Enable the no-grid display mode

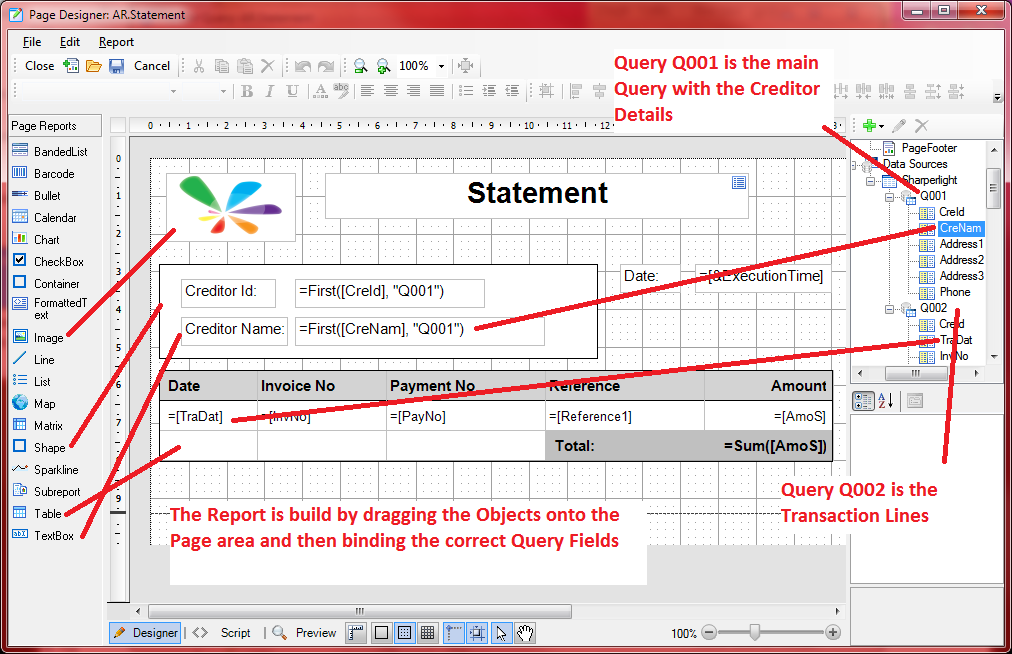(381, 633)
